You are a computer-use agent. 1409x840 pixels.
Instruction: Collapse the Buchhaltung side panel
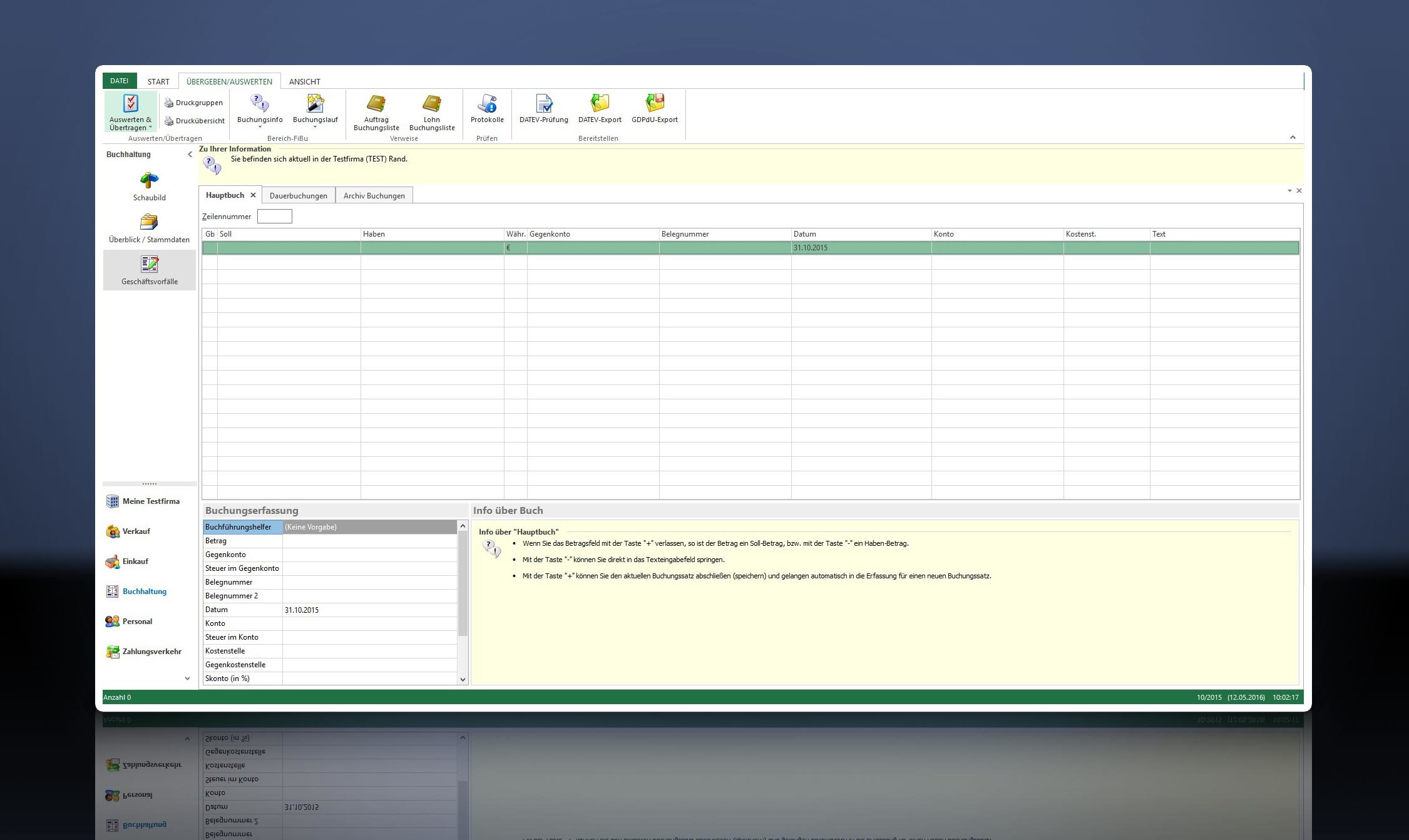pyautogui.click(x=190, y=154)
